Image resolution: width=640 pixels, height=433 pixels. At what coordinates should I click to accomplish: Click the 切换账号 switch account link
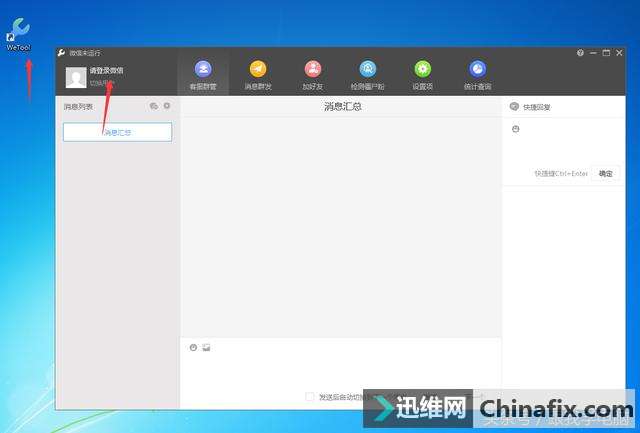point(102,83)
